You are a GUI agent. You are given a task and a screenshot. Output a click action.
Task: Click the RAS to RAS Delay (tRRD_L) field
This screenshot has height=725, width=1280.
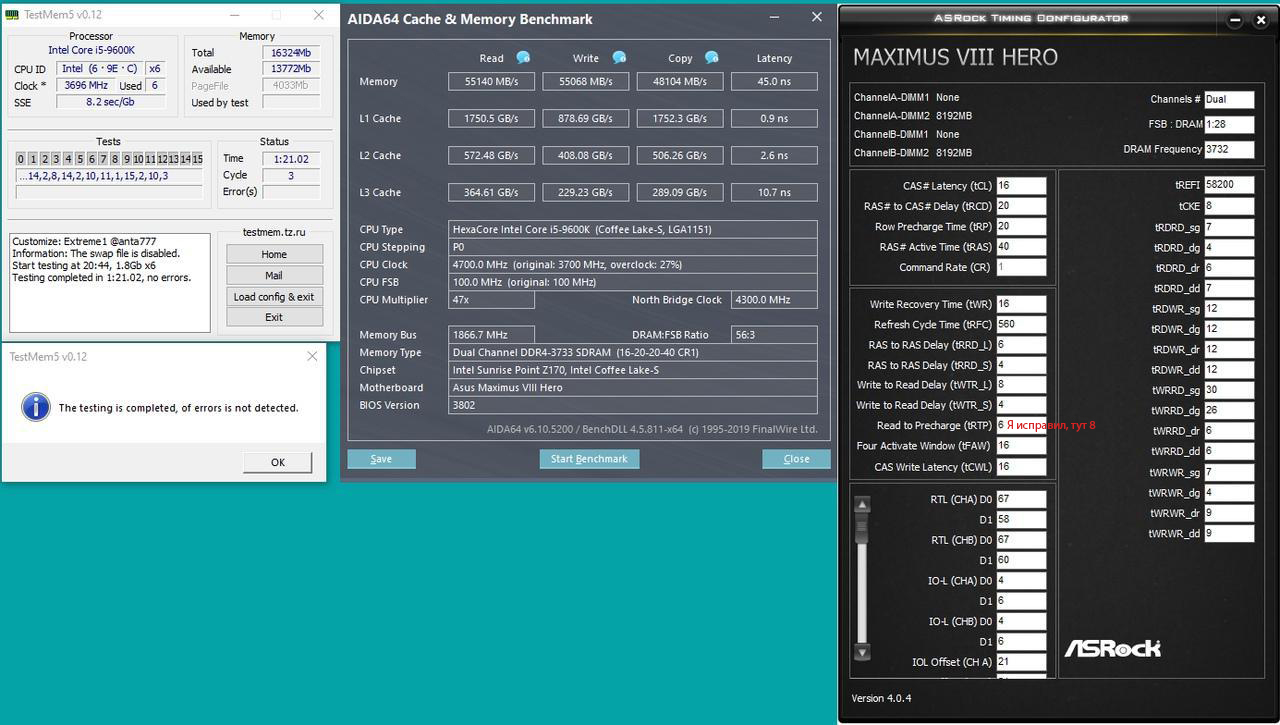pyautogui.click(x=1021, y=344)
